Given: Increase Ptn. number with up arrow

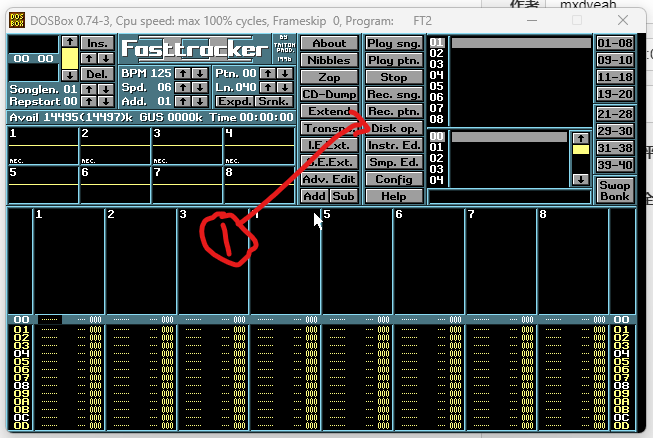Looking at the screenshot, I should click(x=268, y=74).
